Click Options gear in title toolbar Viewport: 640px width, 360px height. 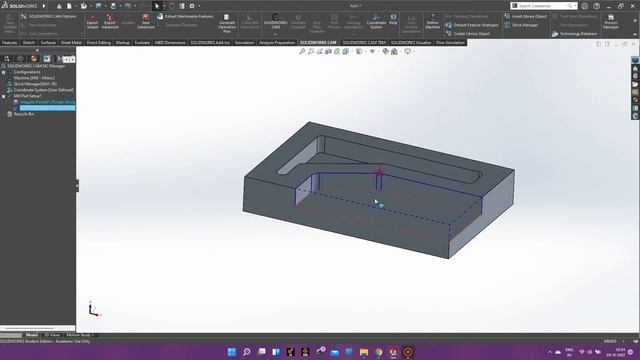[192, 6]
